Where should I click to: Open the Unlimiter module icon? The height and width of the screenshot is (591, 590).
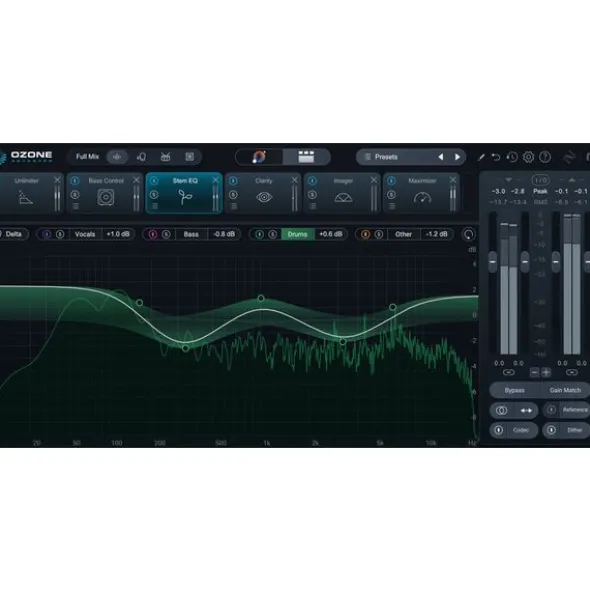[26, 197]
